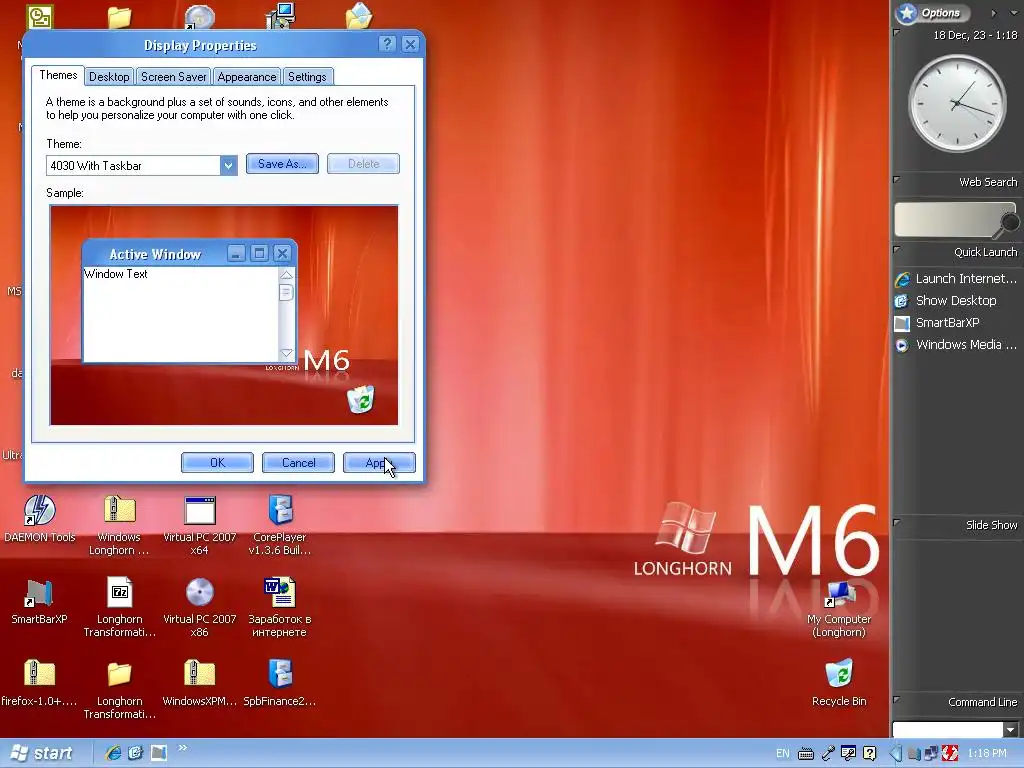Select the SpbFinance2 desktop icon
Viewport: 1024px width, 768px height.
280,683
